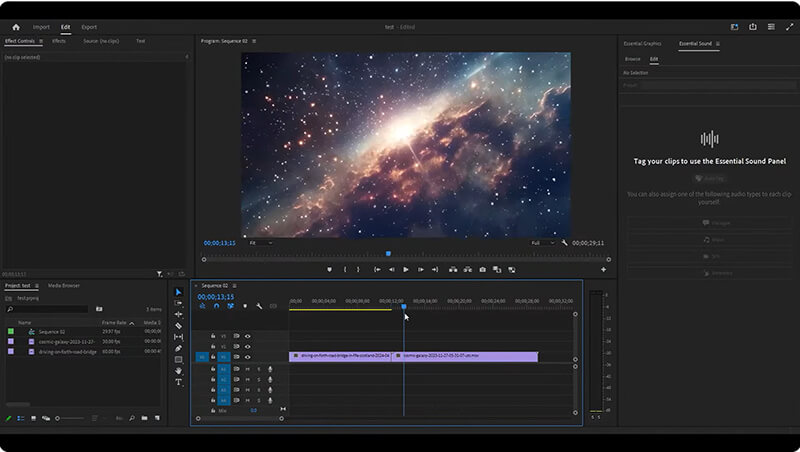Toggle the Frame Rate column sort arrow
The height and width of the screenshot is (452, 800).
point(132,323)
